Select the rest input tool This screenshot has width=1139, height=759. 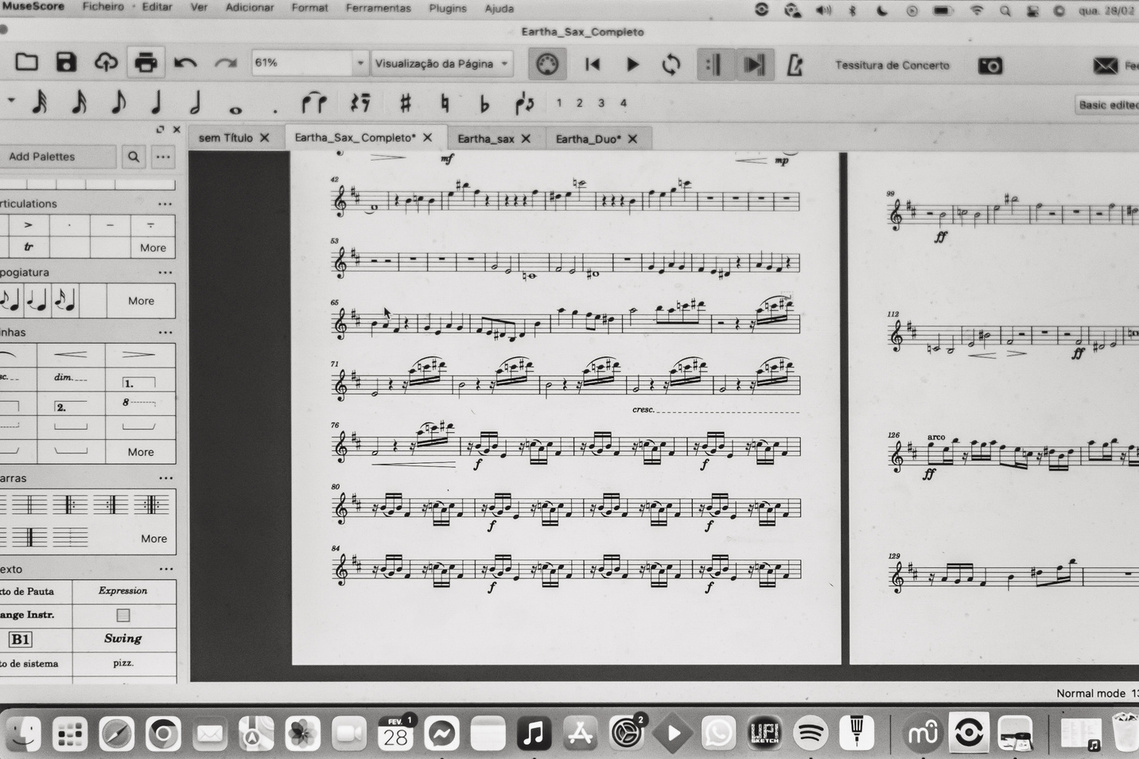pos(360,104)
